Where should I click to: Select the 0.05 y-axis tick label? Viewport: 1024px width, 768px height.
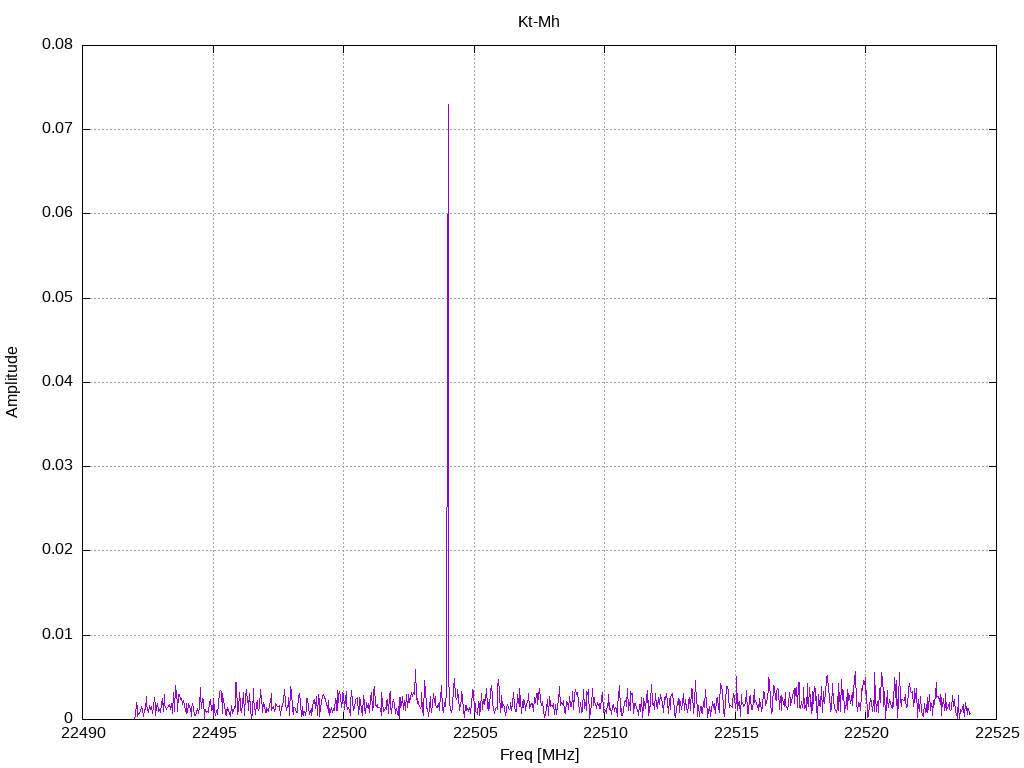57,298
